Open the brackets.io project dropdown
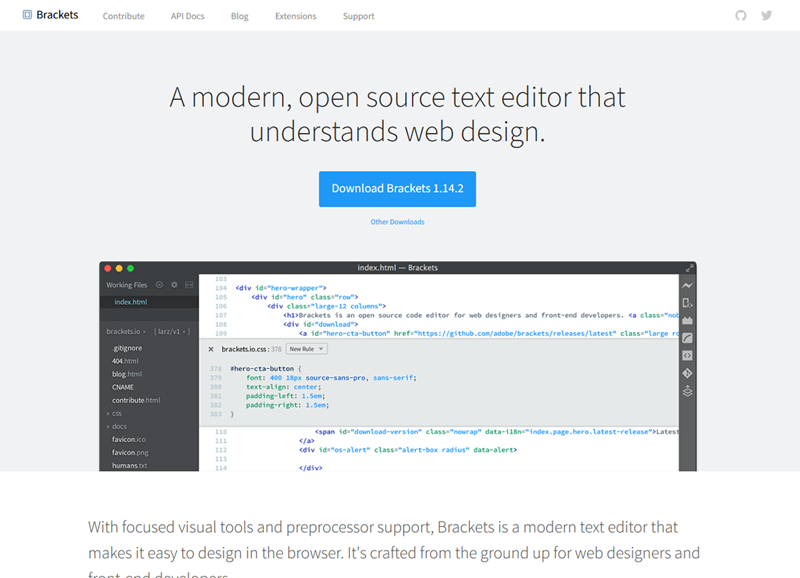This screenshot has height=578, width=800. click(126, 332)
